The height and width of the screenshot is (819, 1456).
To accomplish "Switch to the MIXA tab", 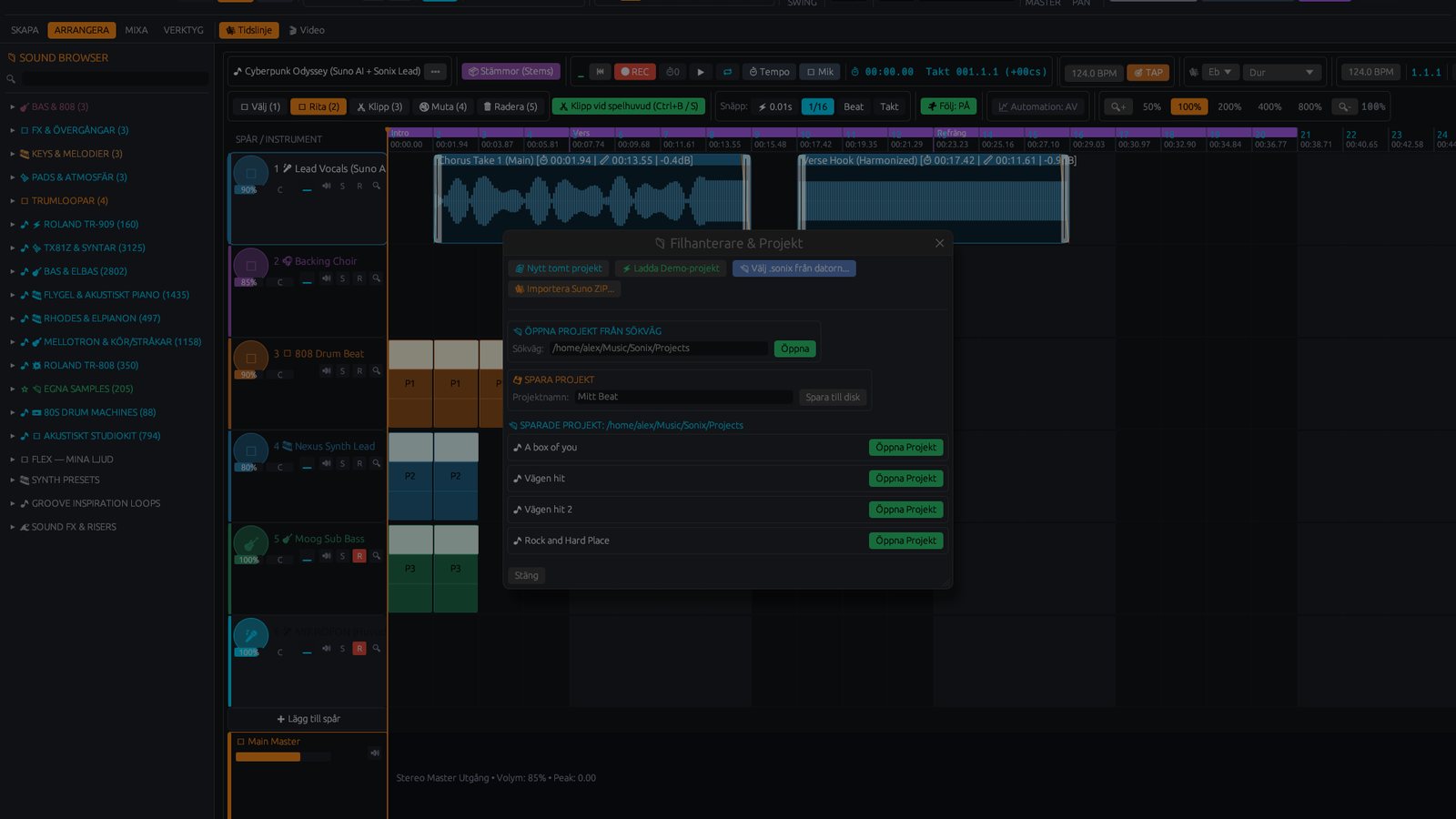I will coord(136,30).
